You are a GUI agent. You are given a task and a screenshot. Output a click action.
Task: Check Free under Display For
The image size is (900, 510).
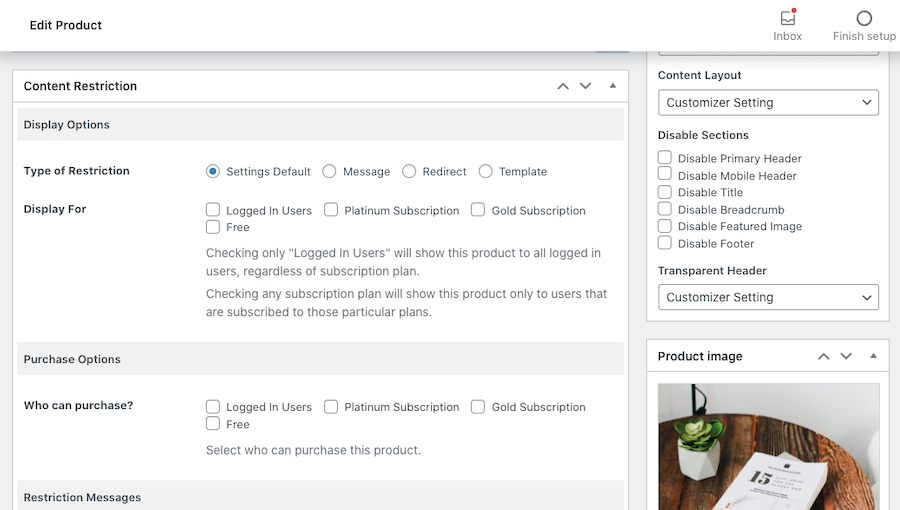coord(213,227)
